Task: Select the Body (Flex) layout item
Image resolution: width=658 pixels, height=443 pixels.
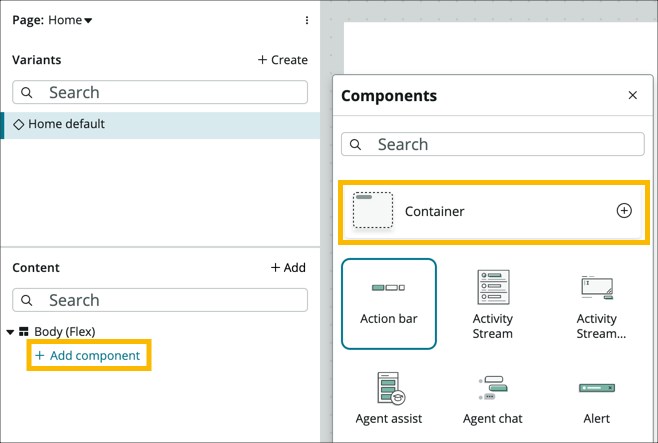Action: coord(65,332)
